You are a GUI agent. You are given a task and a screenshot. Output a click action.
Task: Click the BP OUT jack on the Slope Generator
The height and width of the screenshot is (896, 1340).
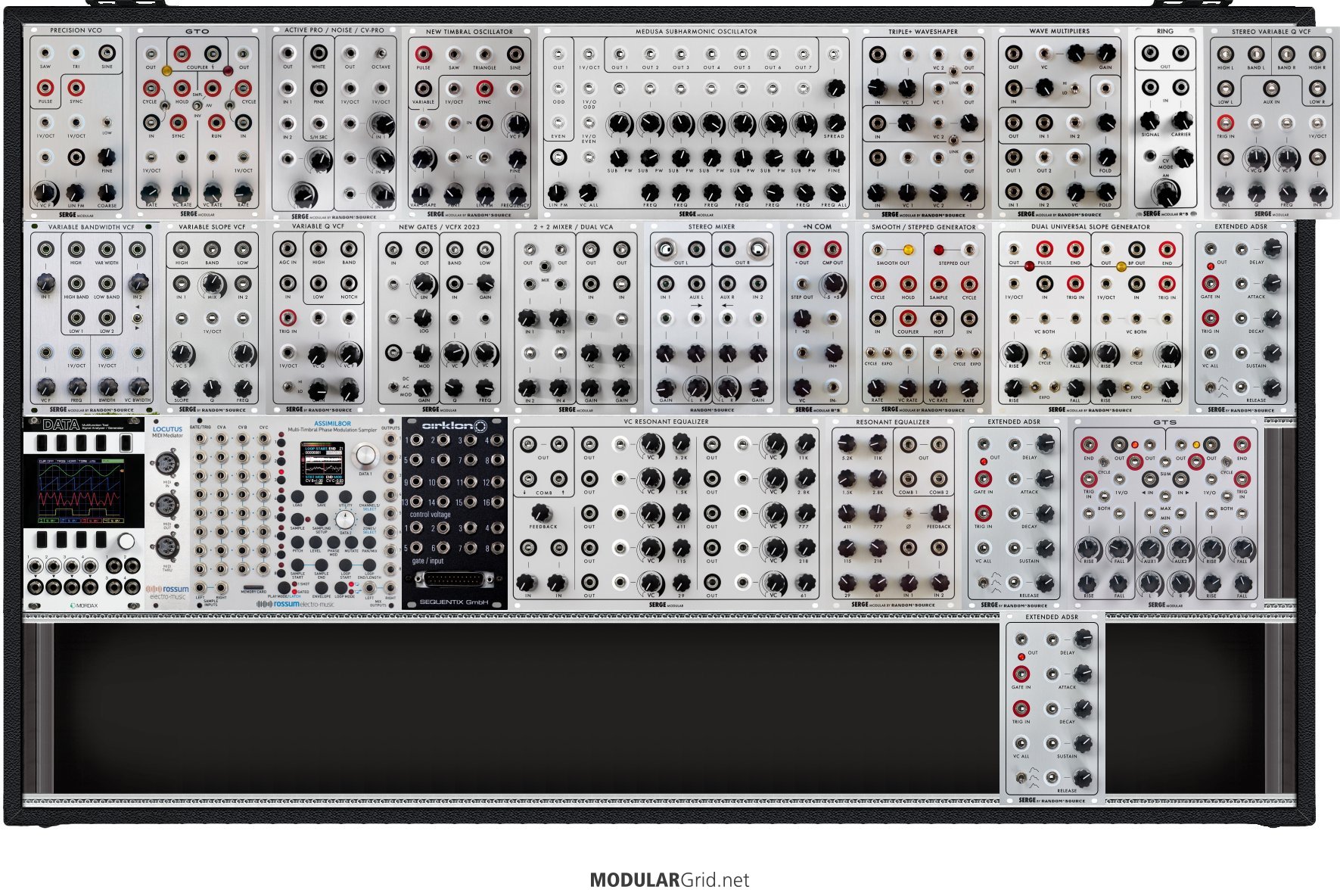coord(1136,249)
